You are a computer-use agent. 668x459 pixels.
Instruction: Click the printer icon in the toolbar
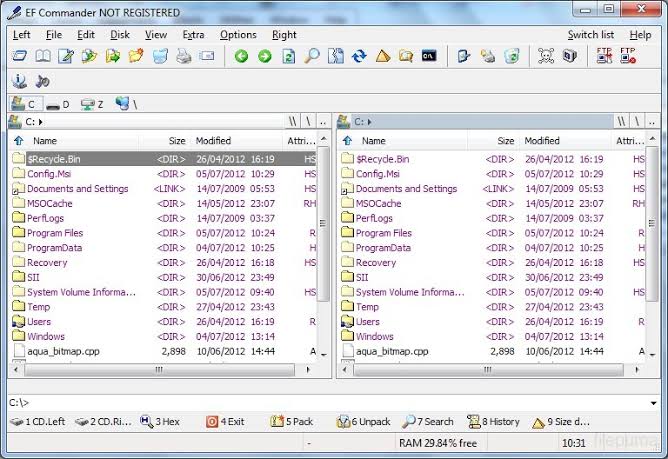tap(184, 56)
